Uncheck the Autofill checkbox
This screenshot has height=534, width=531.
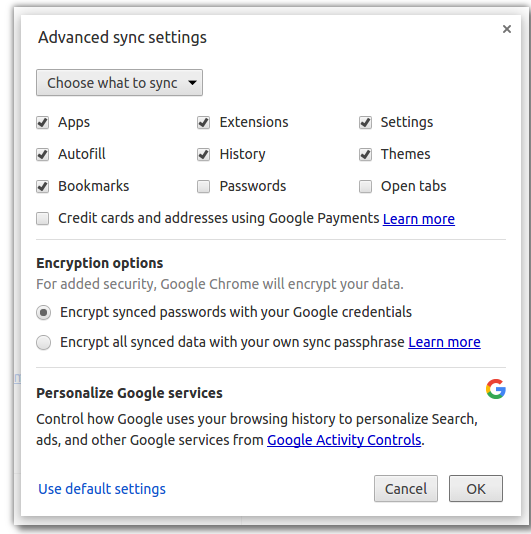(43, 154)
